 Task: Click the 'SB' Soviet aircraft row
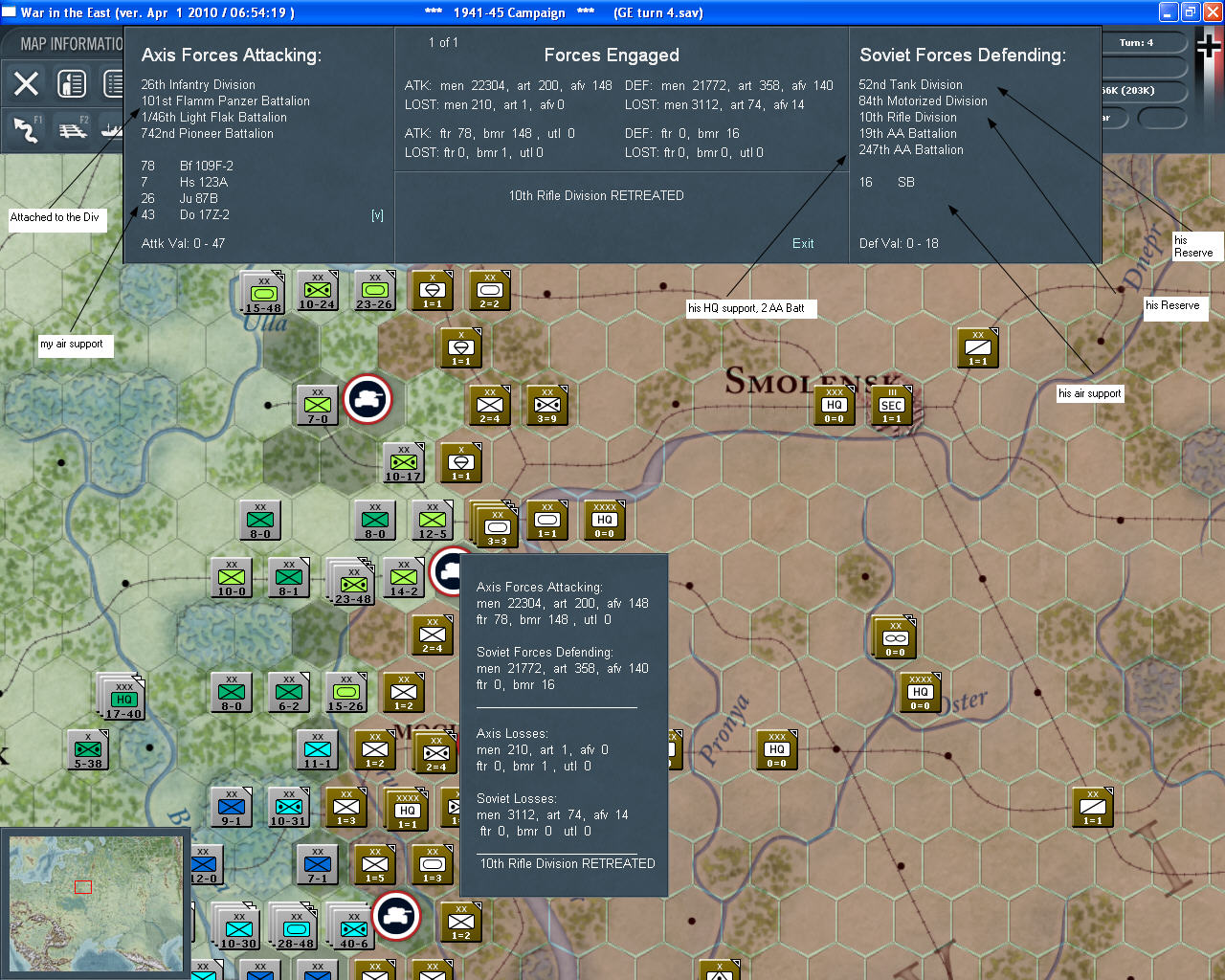[x=887, y=182]
